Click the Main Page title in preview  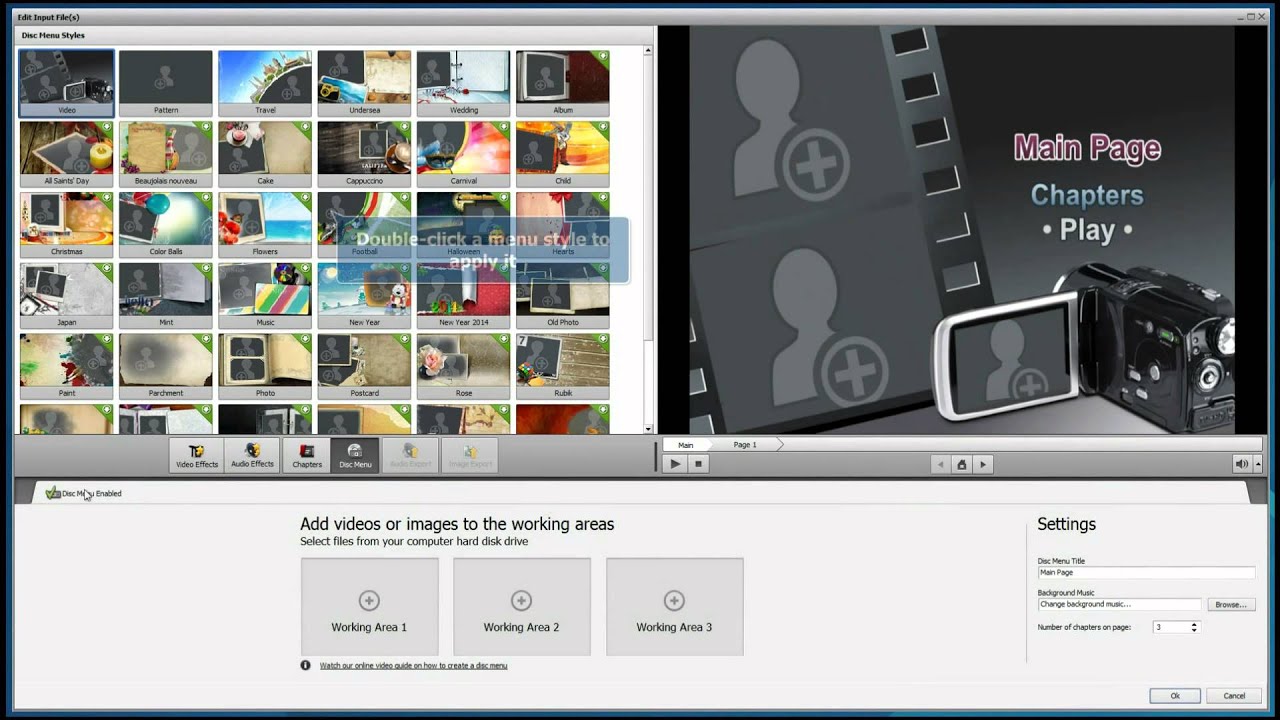1087,148
